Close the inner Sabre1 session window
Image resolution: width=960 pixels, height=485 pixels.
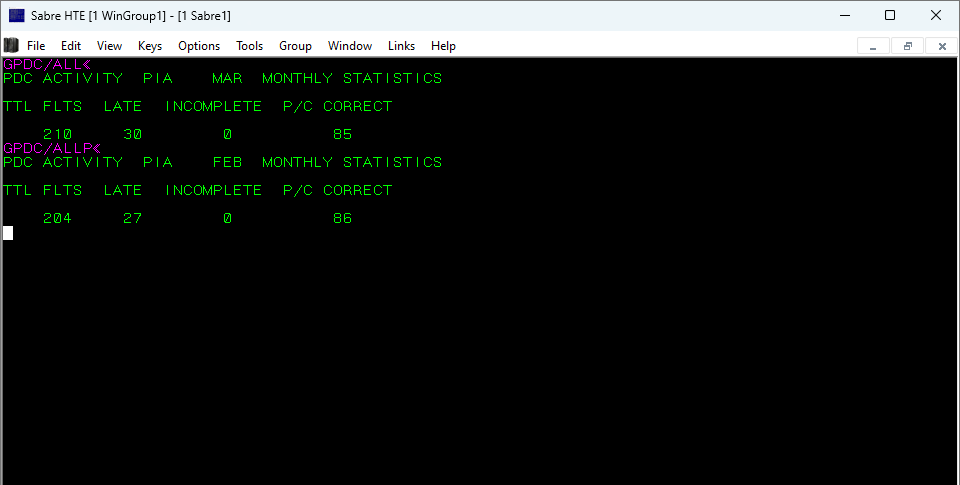click(x=941, y=46)
